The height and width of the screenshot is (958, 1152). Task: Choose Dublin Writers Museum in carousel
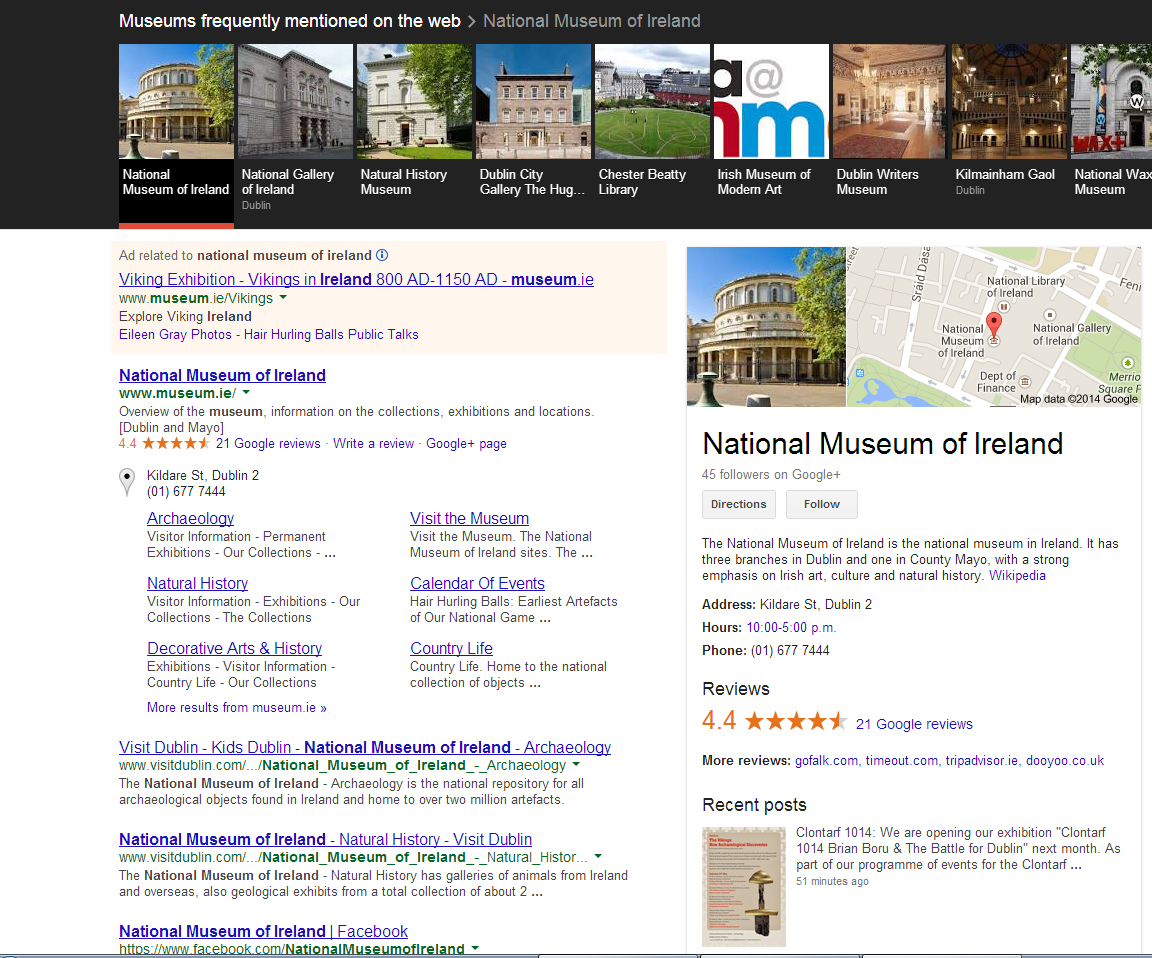pos(890,121)
